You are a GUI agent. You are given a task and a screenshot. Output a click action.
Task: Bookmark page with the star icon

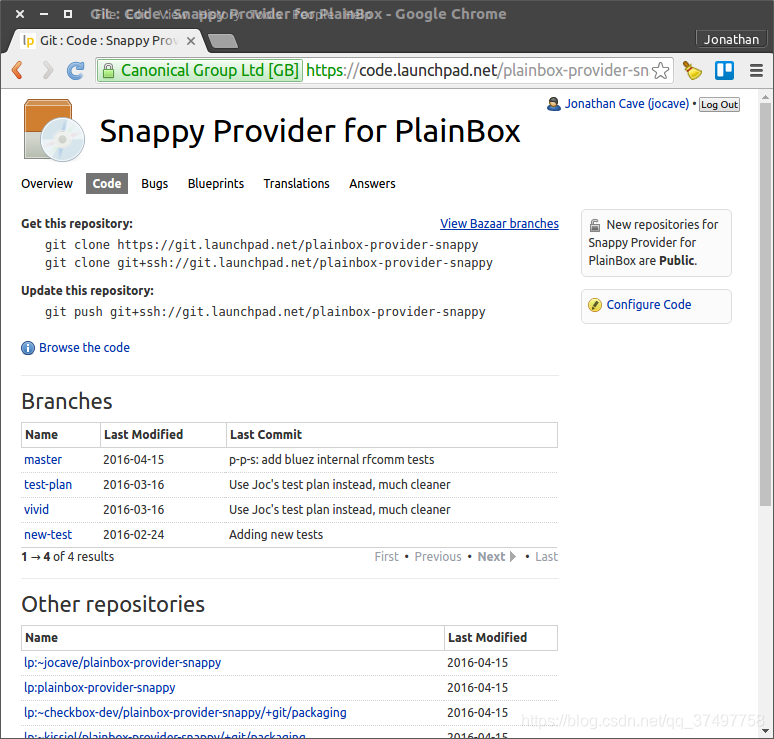click(x=660, y=71)
